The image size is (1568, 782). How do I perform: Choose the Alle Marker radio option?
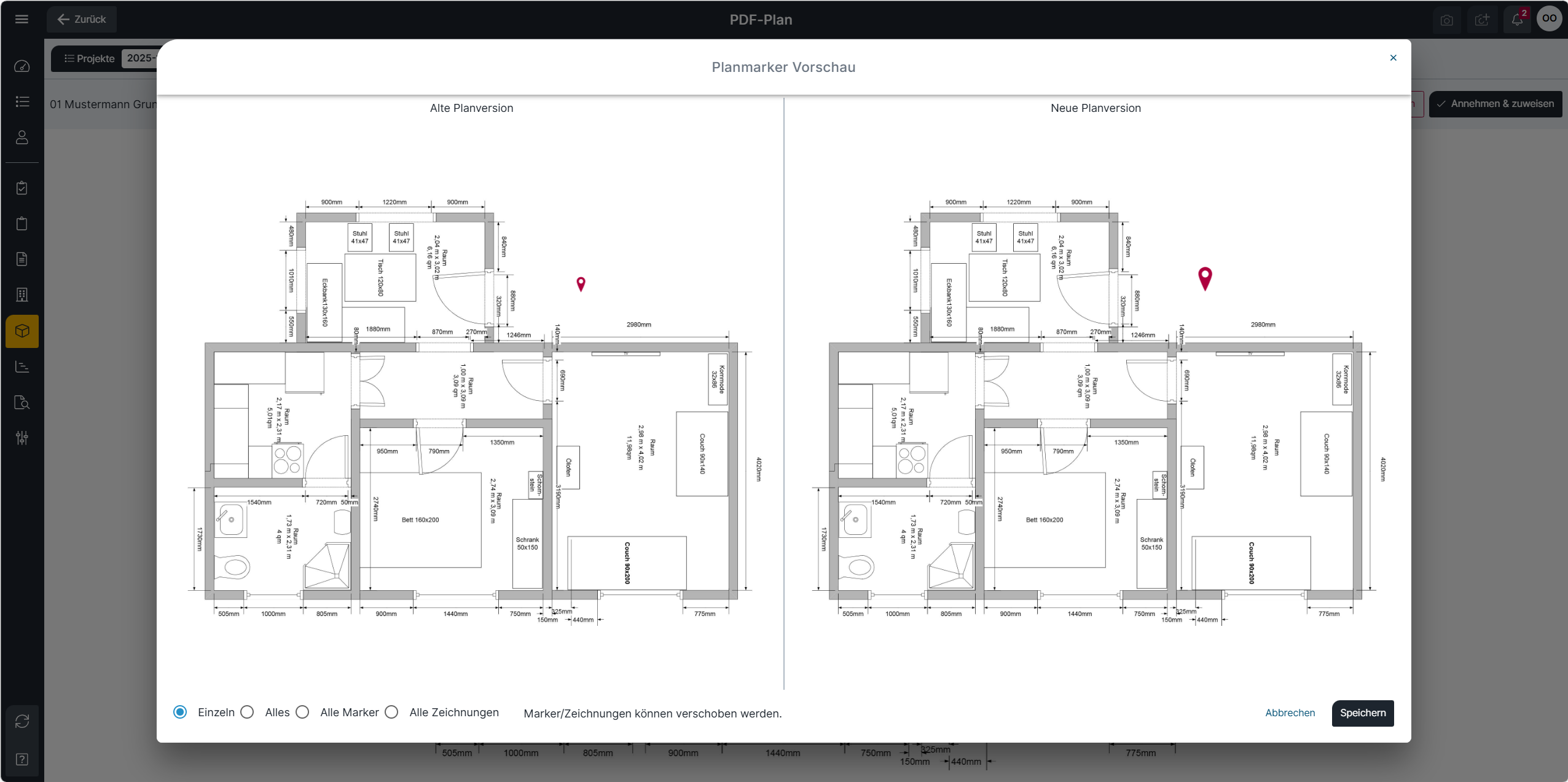[x=302, y=712]
